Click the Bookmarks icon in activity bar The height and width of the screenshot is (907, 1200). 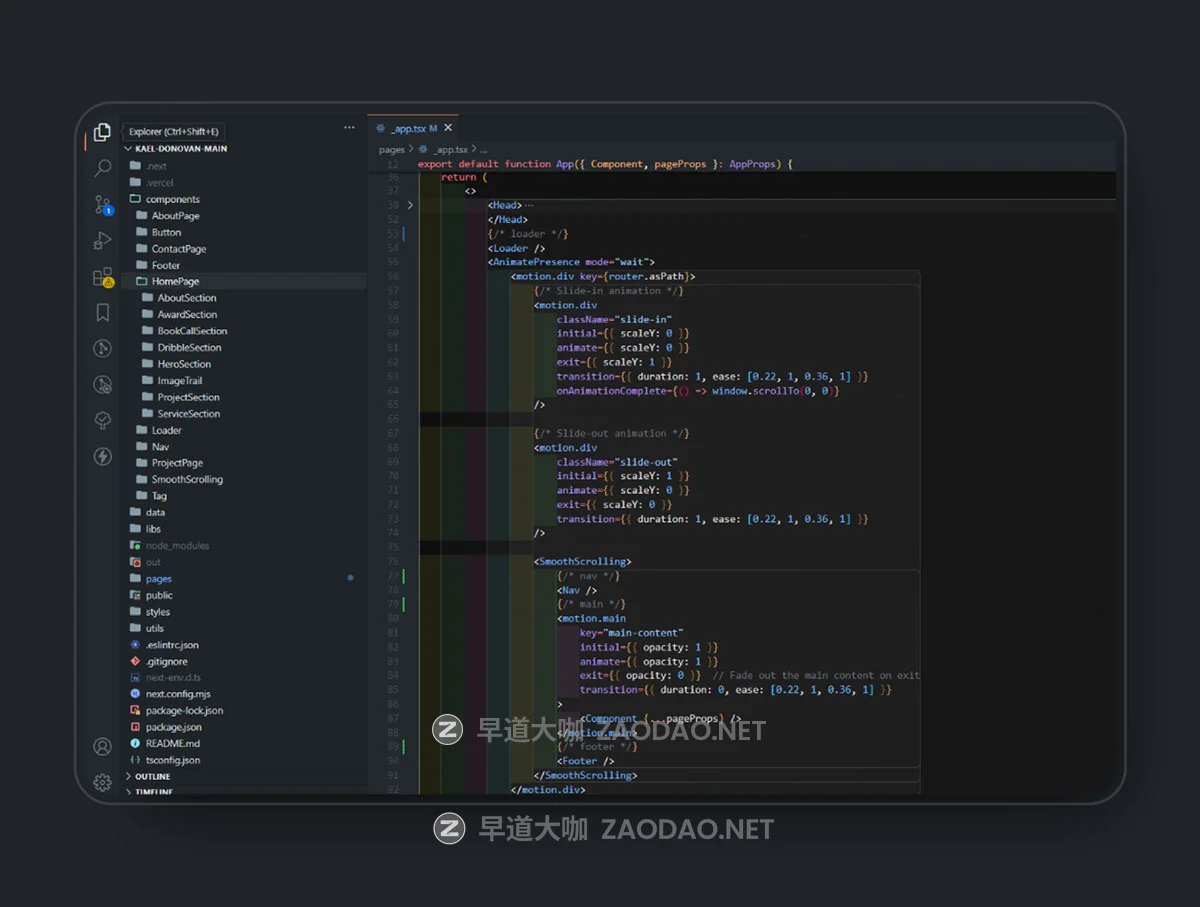pos(102,313)
